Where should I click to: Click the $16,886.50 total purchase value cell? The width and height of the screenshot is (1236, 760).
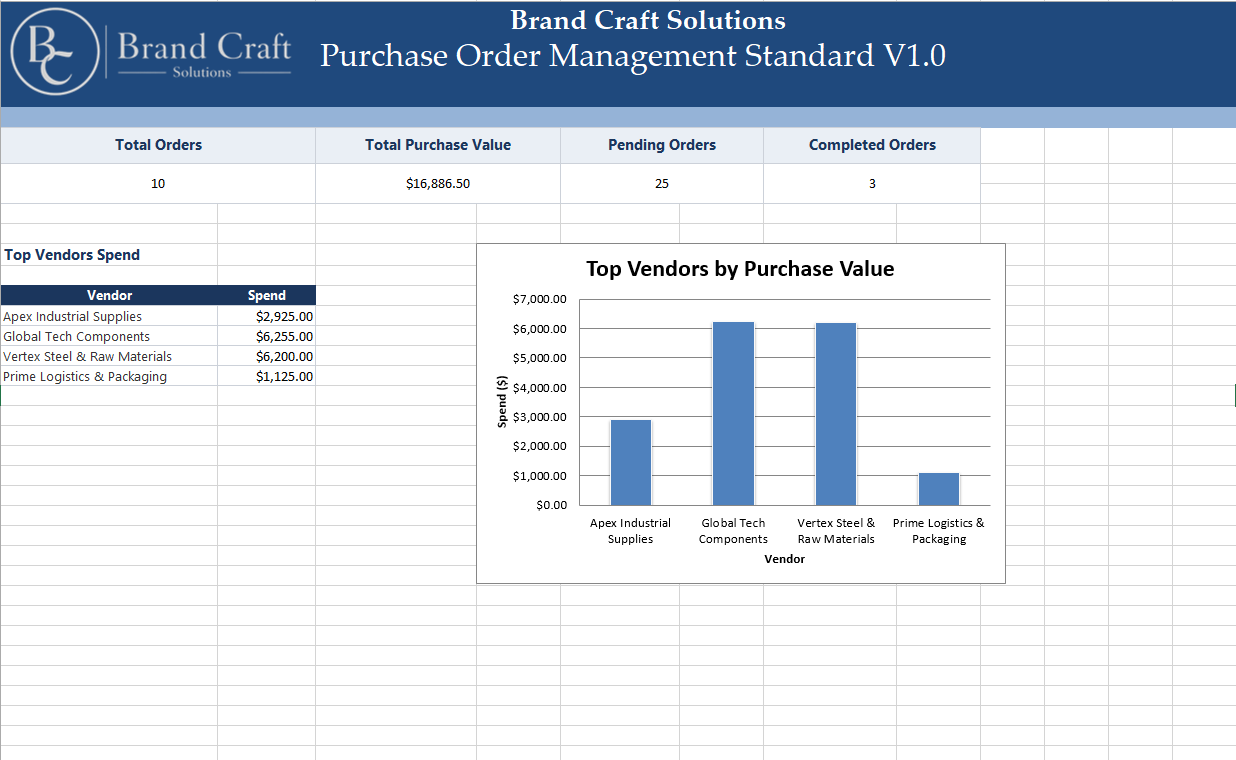click(x=438, y=184)
